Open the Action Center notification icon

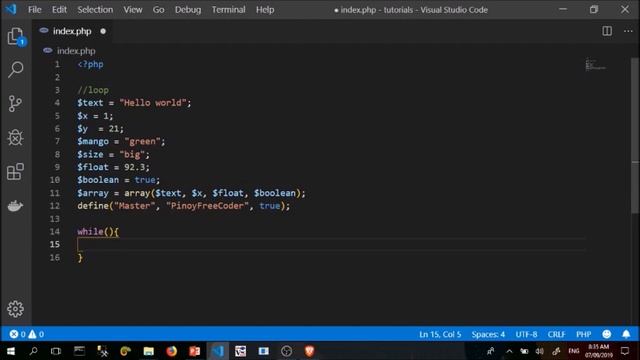625,351
